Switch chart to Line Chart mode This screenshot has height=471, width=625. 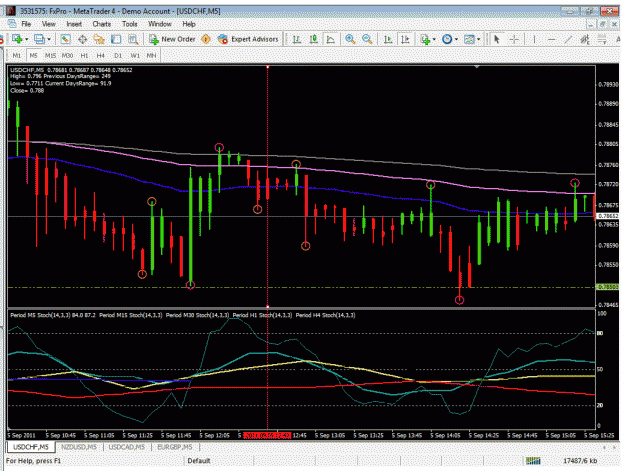point(331,39)
